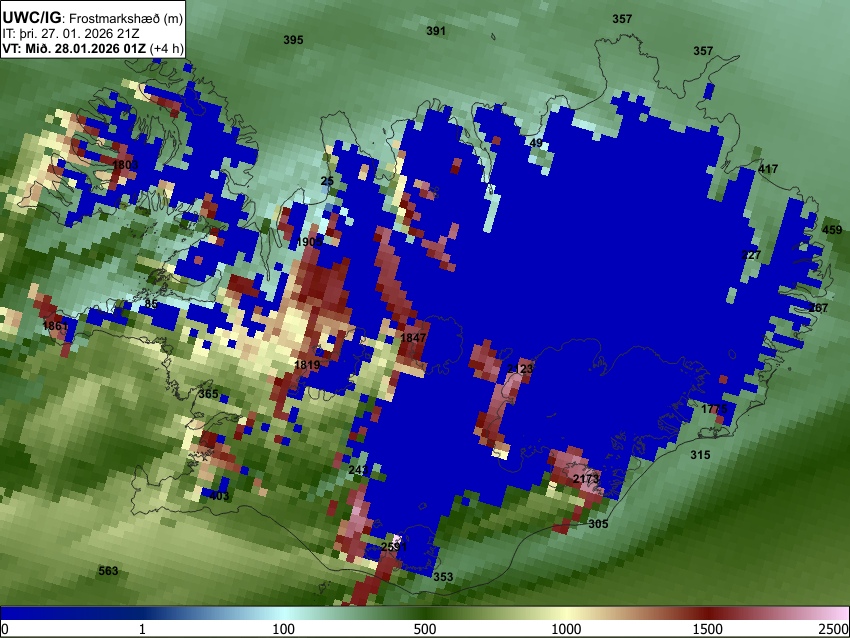Click the 1847 value label

pyautogui.click(x=413, y=338)
